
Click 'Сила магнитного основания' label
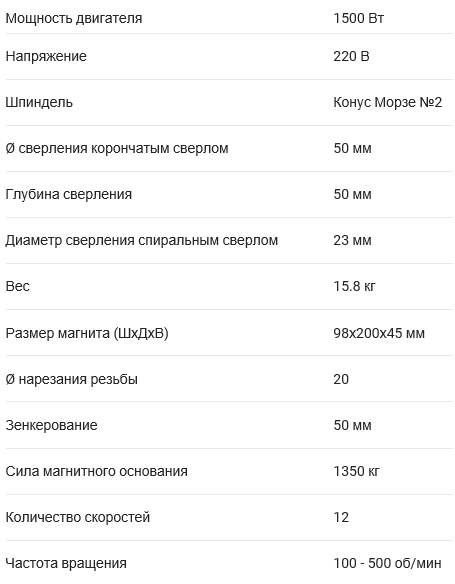point(96,472)
